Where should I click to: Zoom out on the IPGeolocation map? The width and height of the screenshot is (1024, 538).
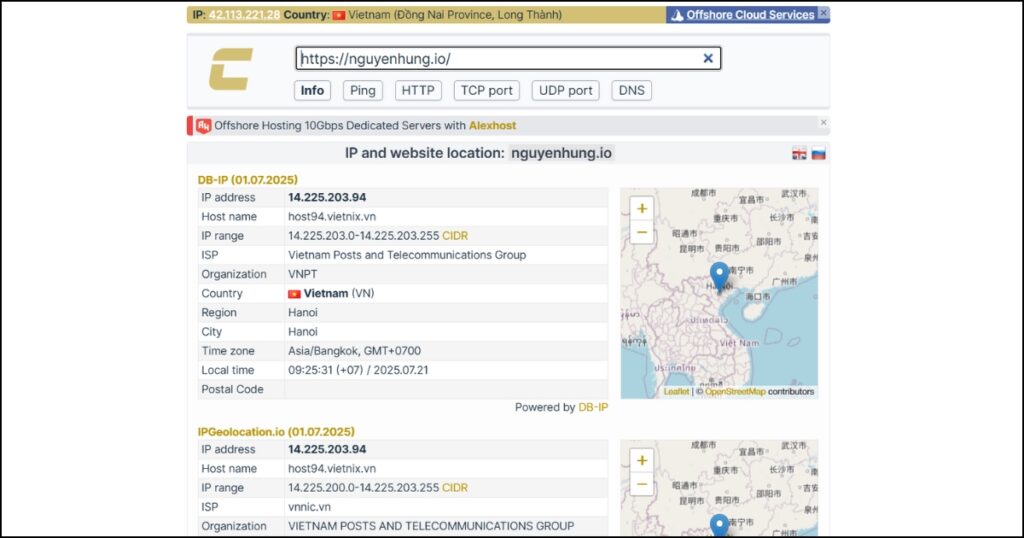pyautogui.click(x=642, y=484)
